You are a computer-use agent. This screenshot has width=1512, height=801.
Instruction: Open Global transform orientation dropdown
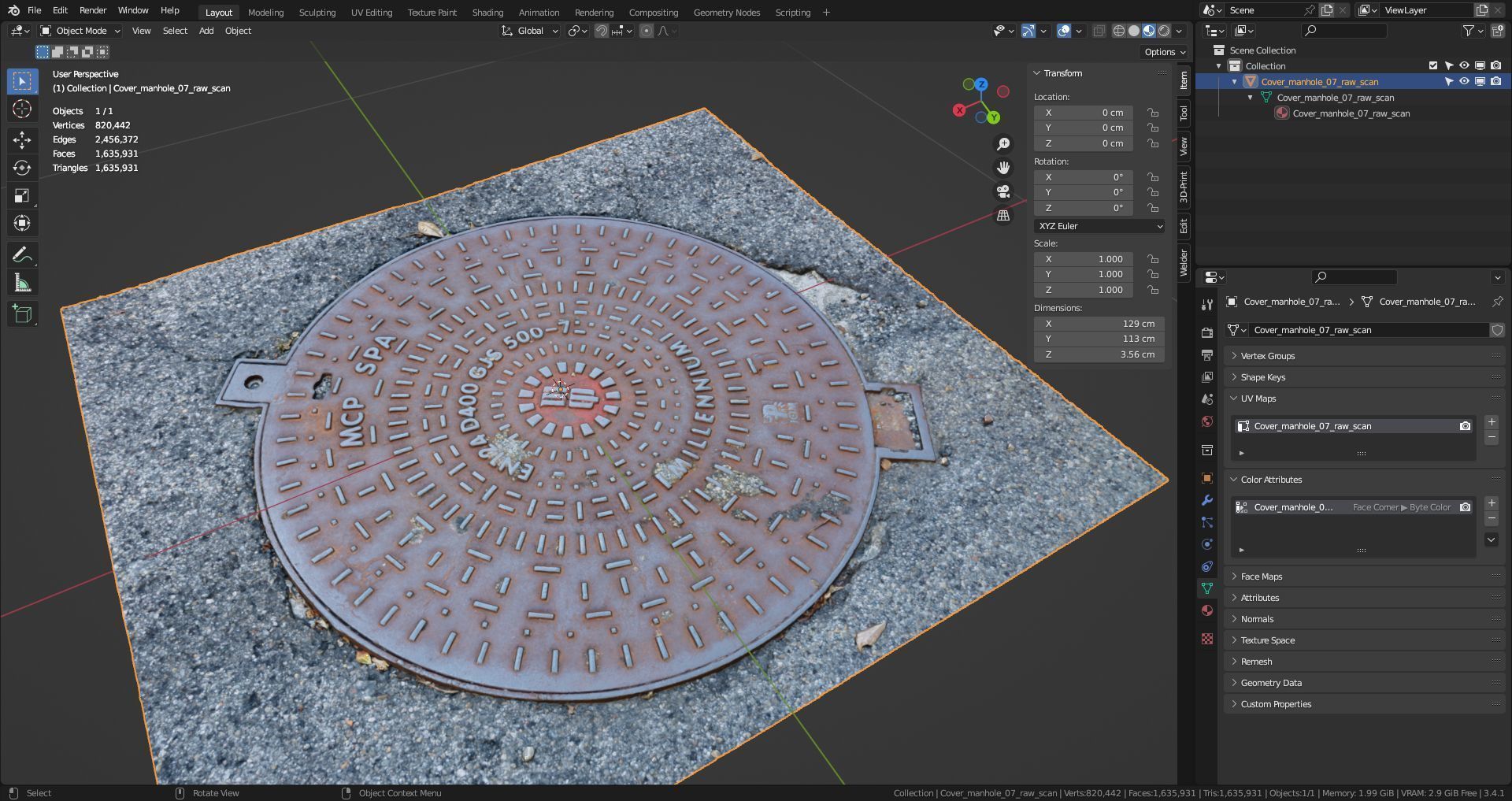coord(529,31)
